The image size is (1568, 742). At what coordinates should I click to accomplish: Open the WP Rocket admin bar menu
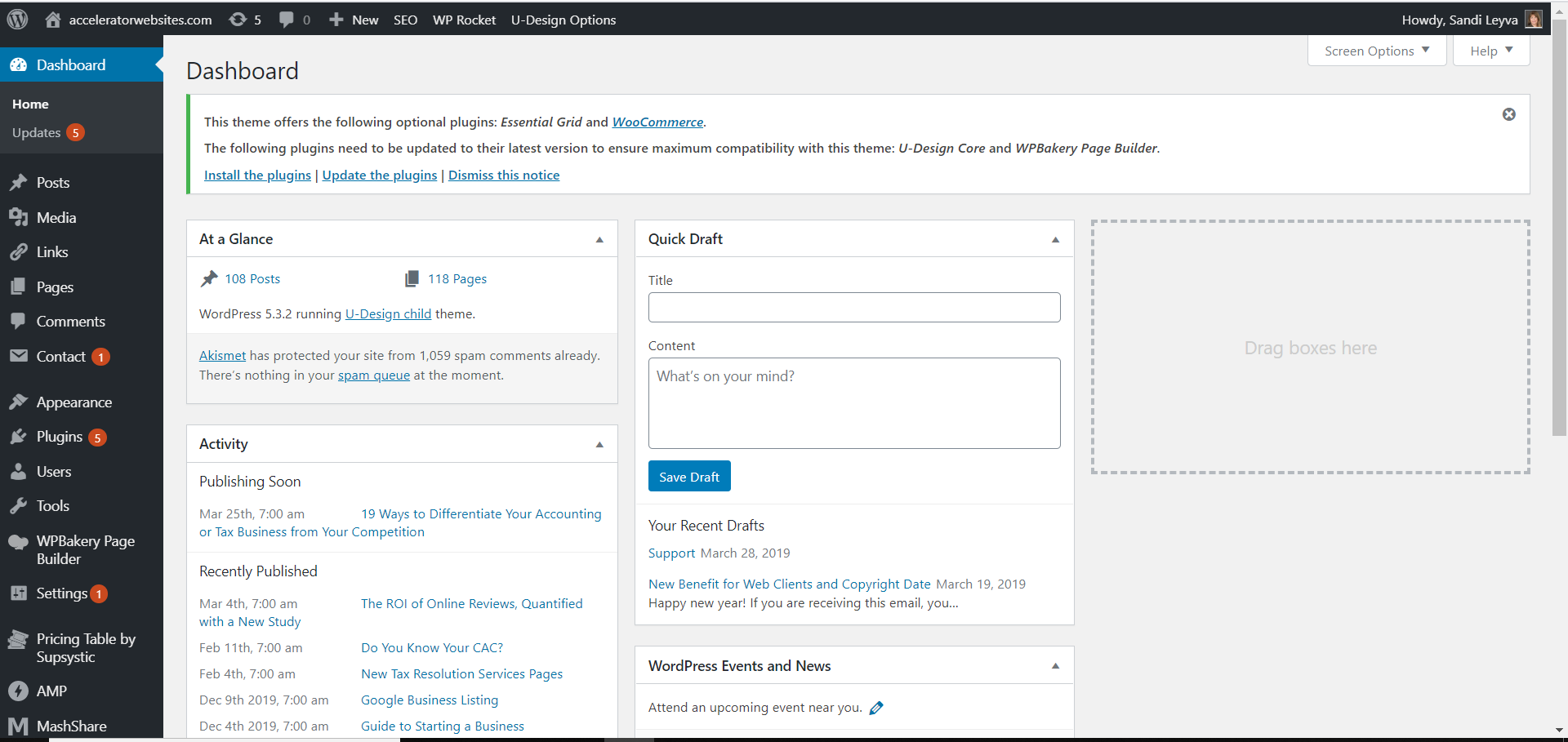pos(464,20)
